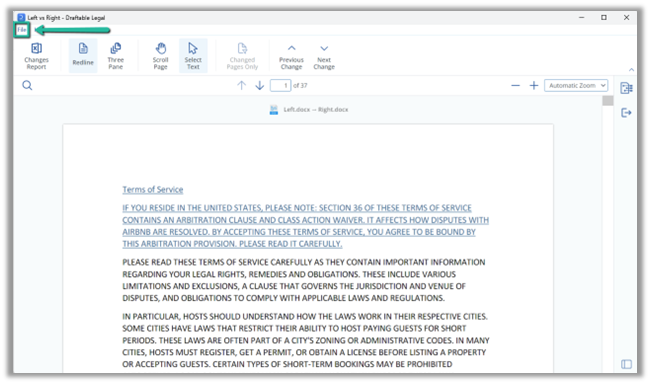The height and width of the screenshot is (384, 650).
Task: Open the File menu
Action: pos(22,30)
